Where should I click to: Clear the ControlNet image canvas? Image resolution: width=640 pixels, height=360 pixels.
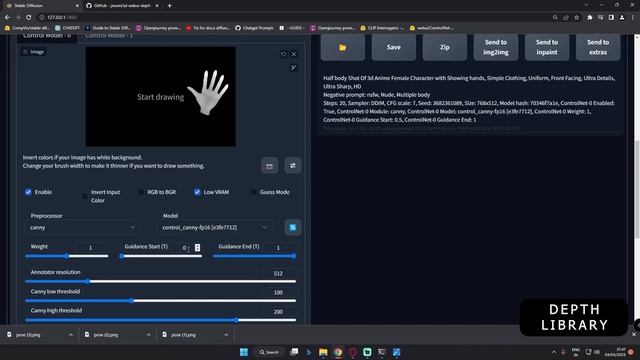tap(294, 54)
